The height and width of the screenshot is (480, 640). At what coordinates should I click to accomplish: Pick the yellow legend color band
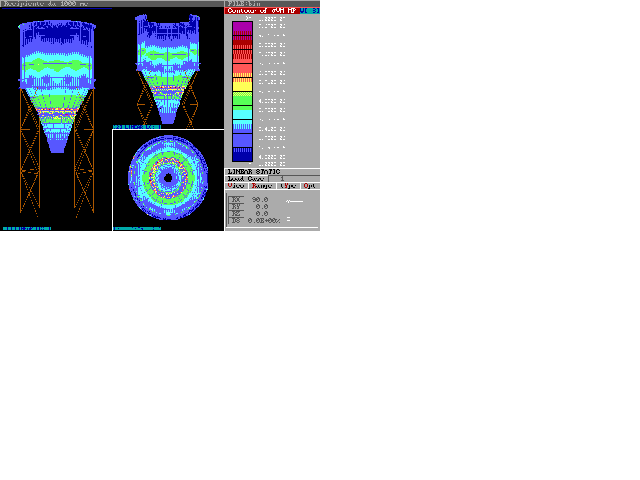(242, 85)
